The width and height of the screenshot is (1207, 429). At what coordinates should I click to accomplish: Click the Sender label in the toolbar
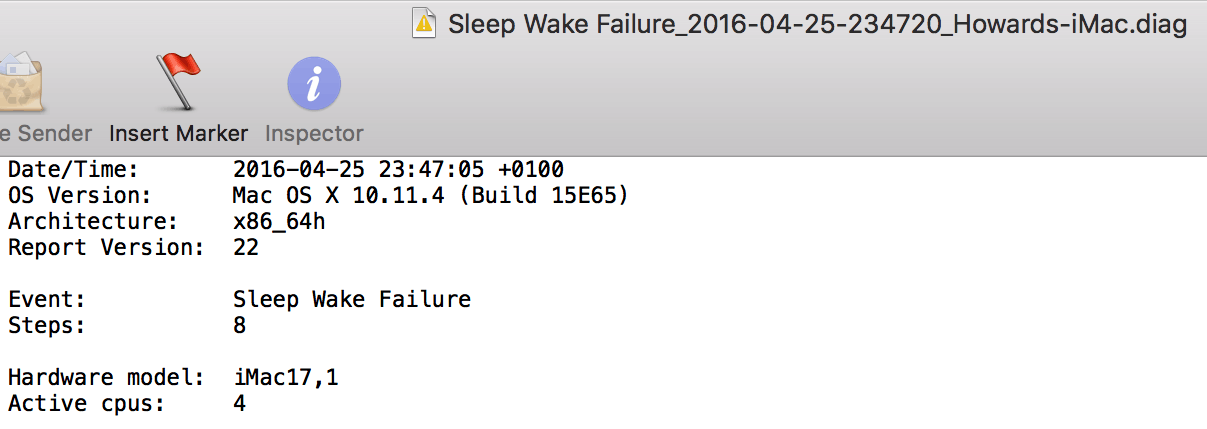[x=47, y=133]
